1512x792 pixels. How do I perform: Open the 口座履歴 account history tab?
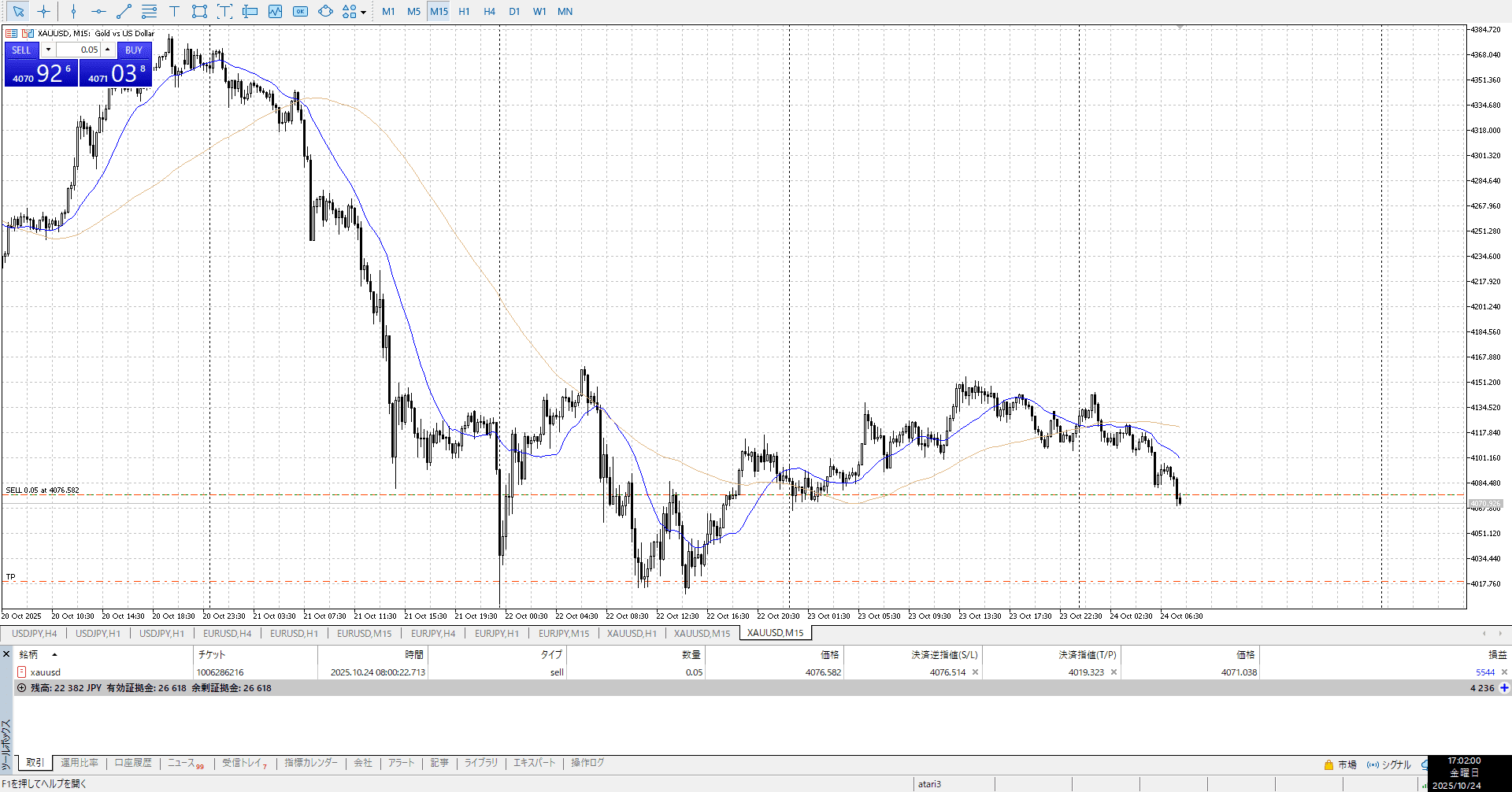(133, 763)
